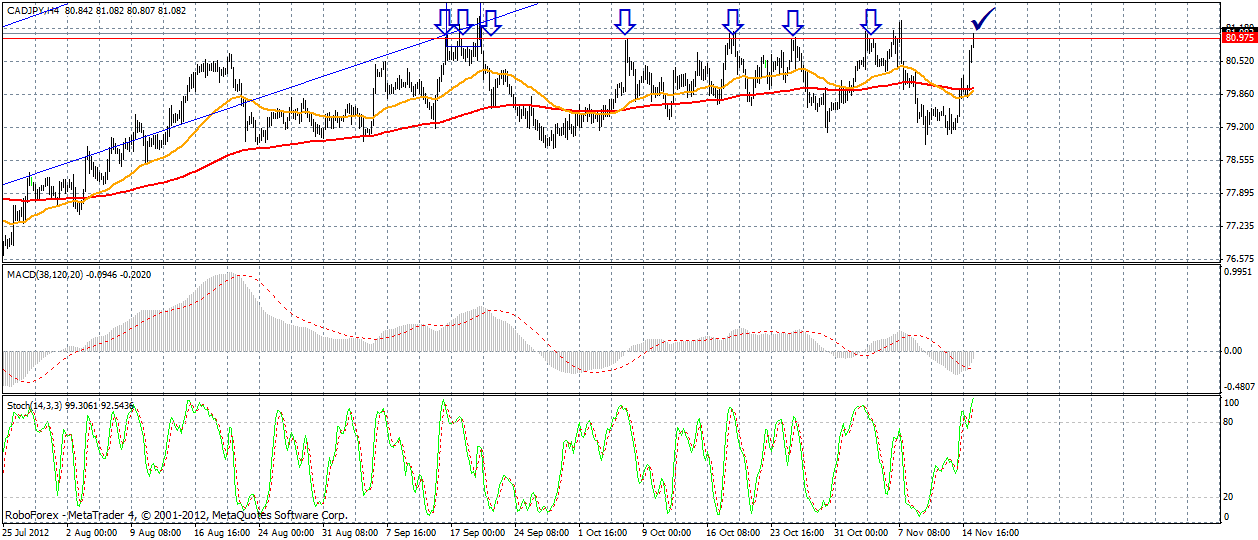This screenshot has width=1258, height=540.
Task: Click the 16 Aug 16:00 time label
Action: point(222,533)
